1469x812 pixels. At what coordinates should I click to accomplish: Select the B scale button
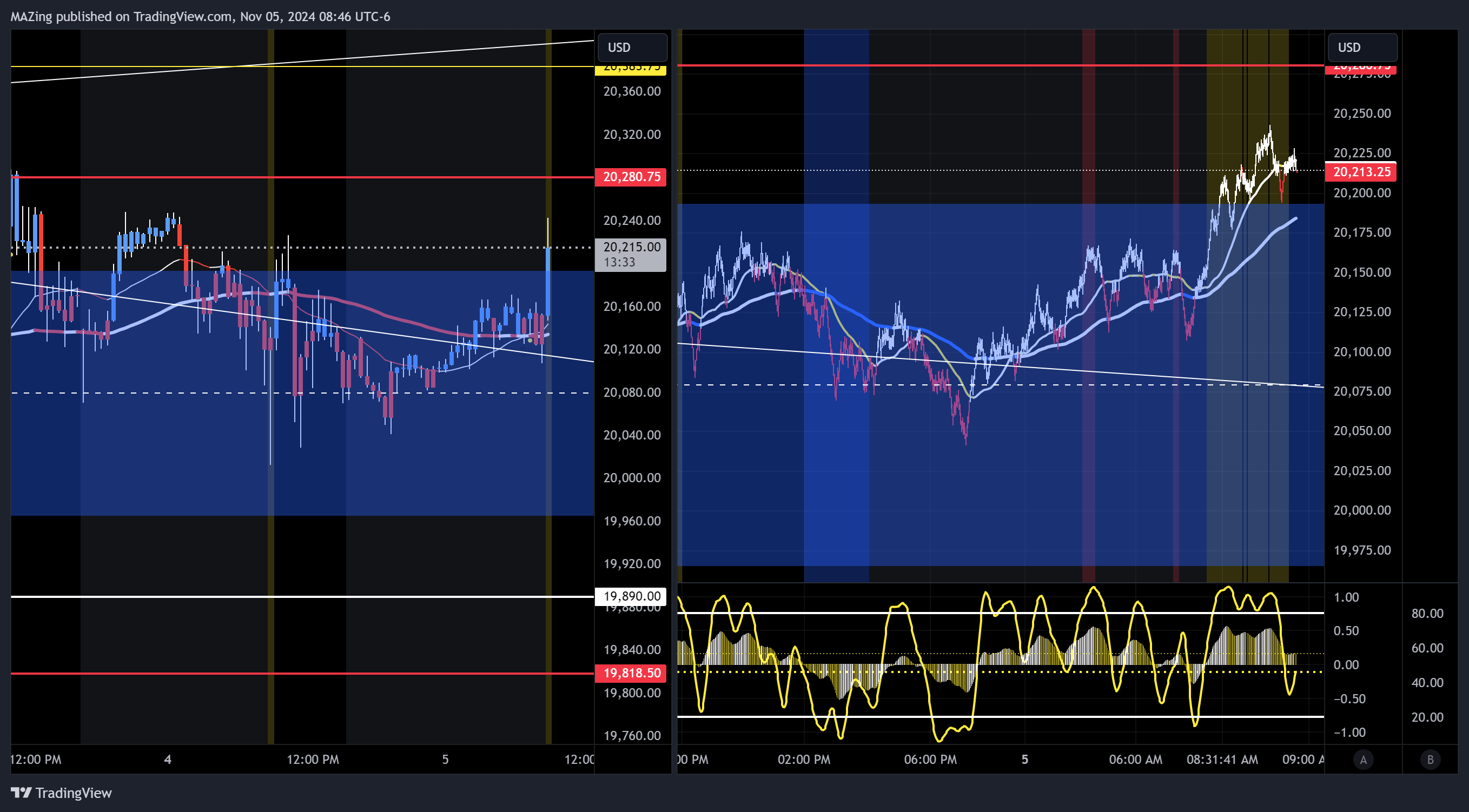(1430, 759)
